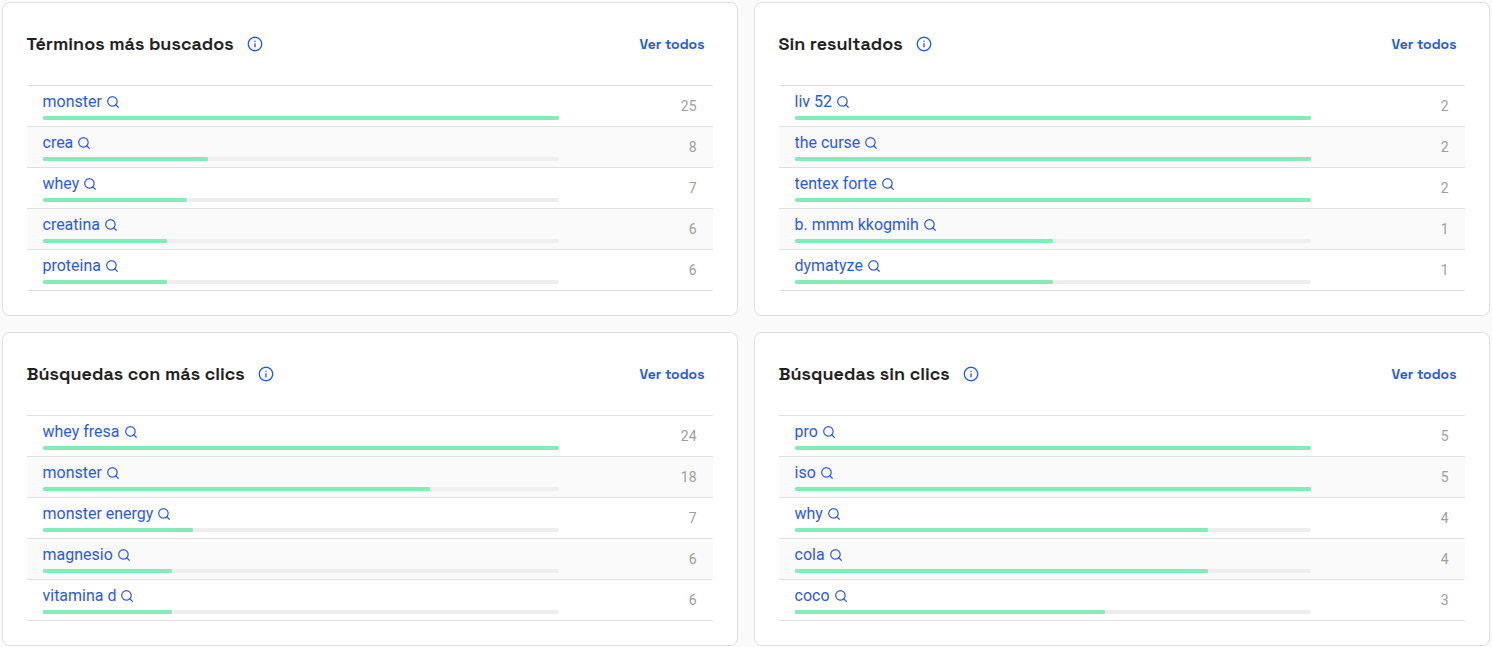Click the count 18 in the clics card
This screenshot has width=1492, height=647.
pos(688,477)
